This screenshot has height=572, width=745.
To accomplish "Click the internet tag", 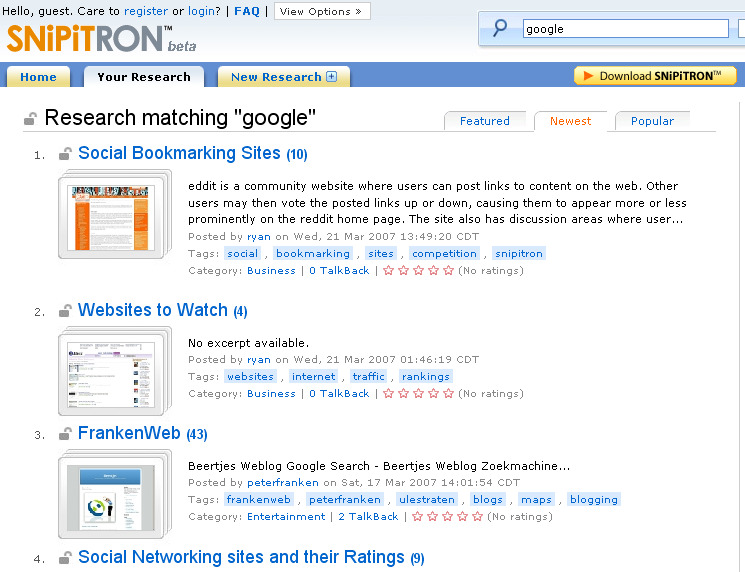I will click(x=314, y=376).
